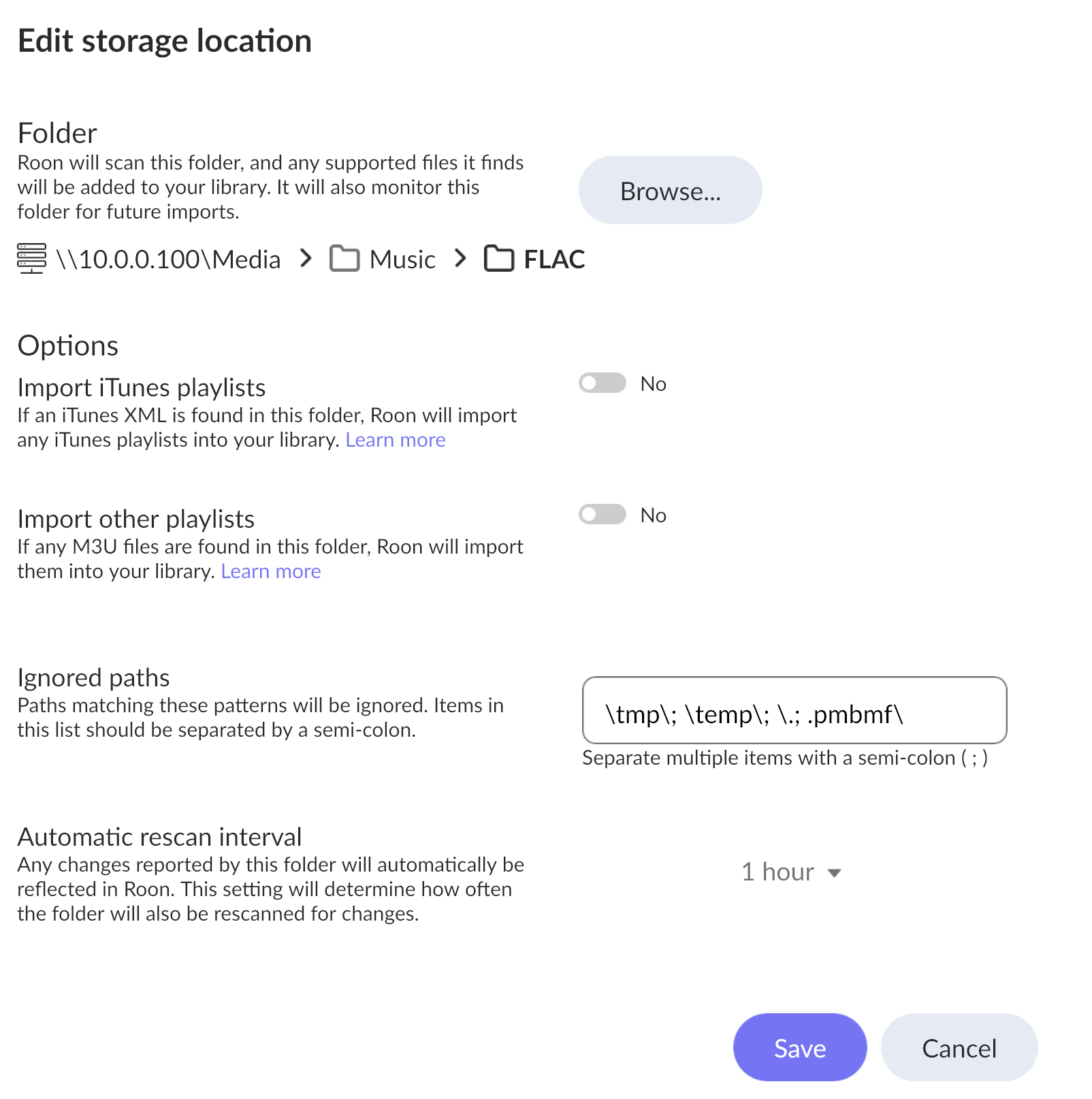1092x1099 pixels.
Task: Open Learn more link about iTunes playlists
Action: (x=395, y=440)
